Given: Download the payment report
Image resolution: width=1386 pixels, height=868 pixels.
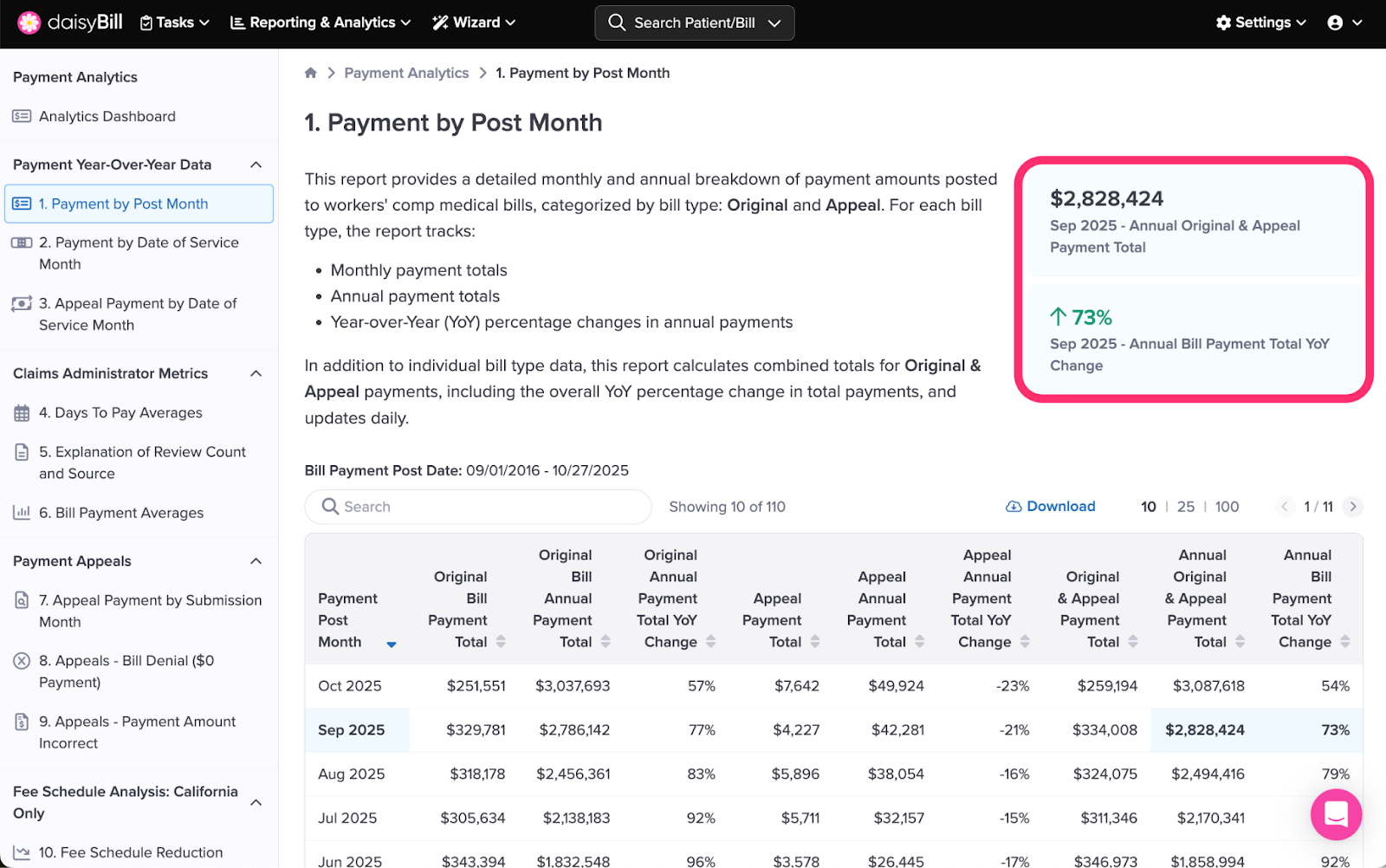Looking at the screenshot, I should [x=1051, y=507].
